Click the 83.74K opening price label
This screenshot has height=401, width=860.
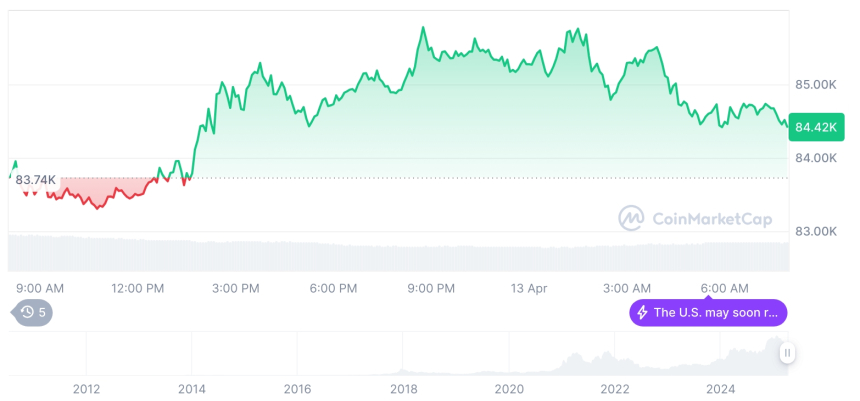coord(36,180)
